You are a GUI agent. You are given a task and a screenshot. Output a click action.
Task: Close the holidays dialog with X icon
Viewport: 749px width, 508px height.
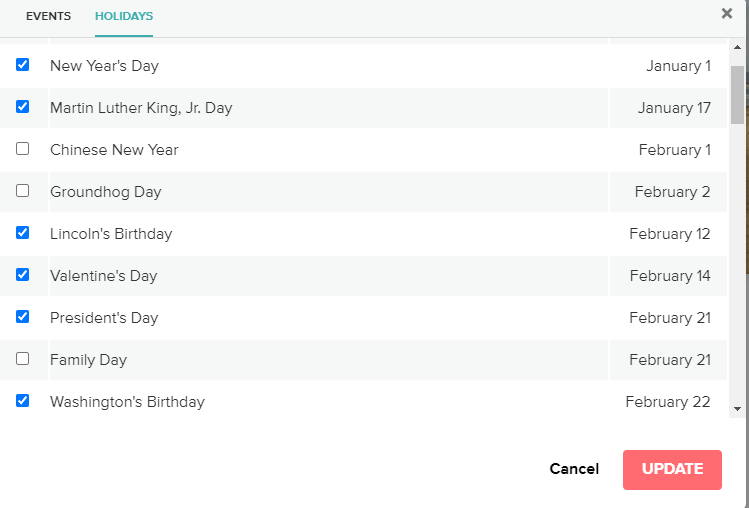727,13
